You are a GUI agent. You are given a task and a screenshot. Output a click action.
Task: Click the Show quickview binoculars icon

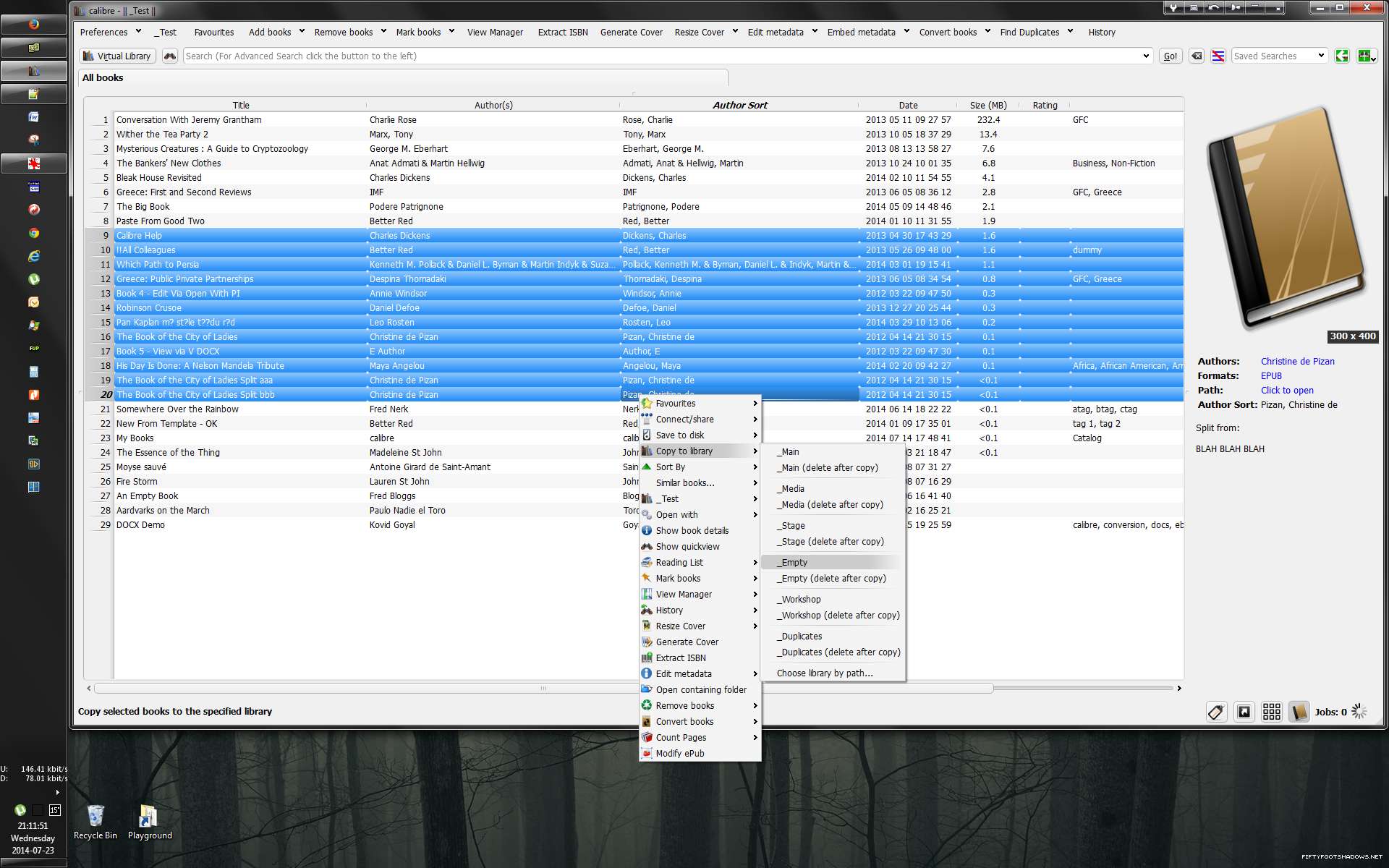tap(647, 546)
